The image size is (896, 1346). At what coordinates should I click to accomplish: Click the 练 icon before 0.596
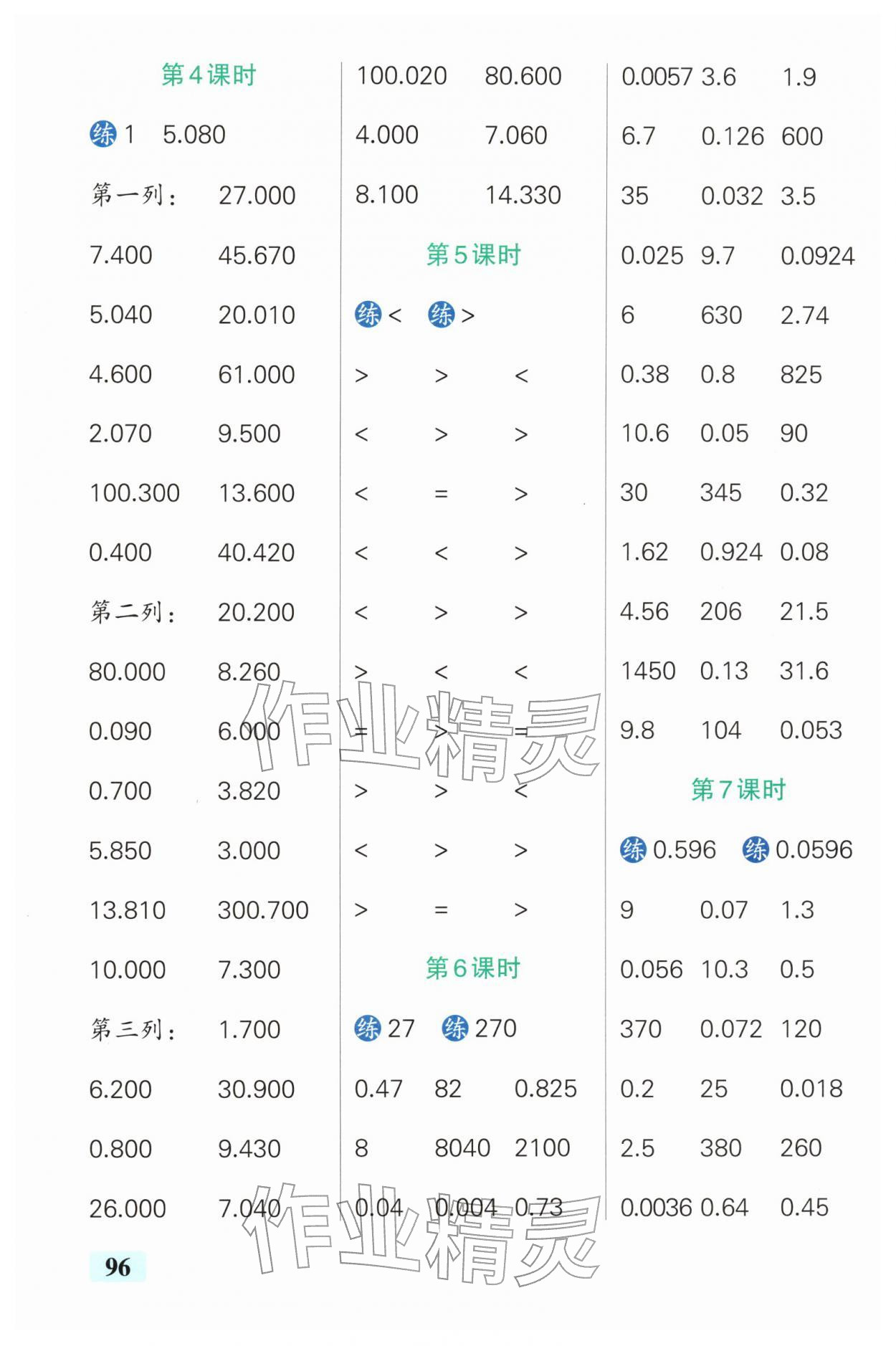click(633, 849)
